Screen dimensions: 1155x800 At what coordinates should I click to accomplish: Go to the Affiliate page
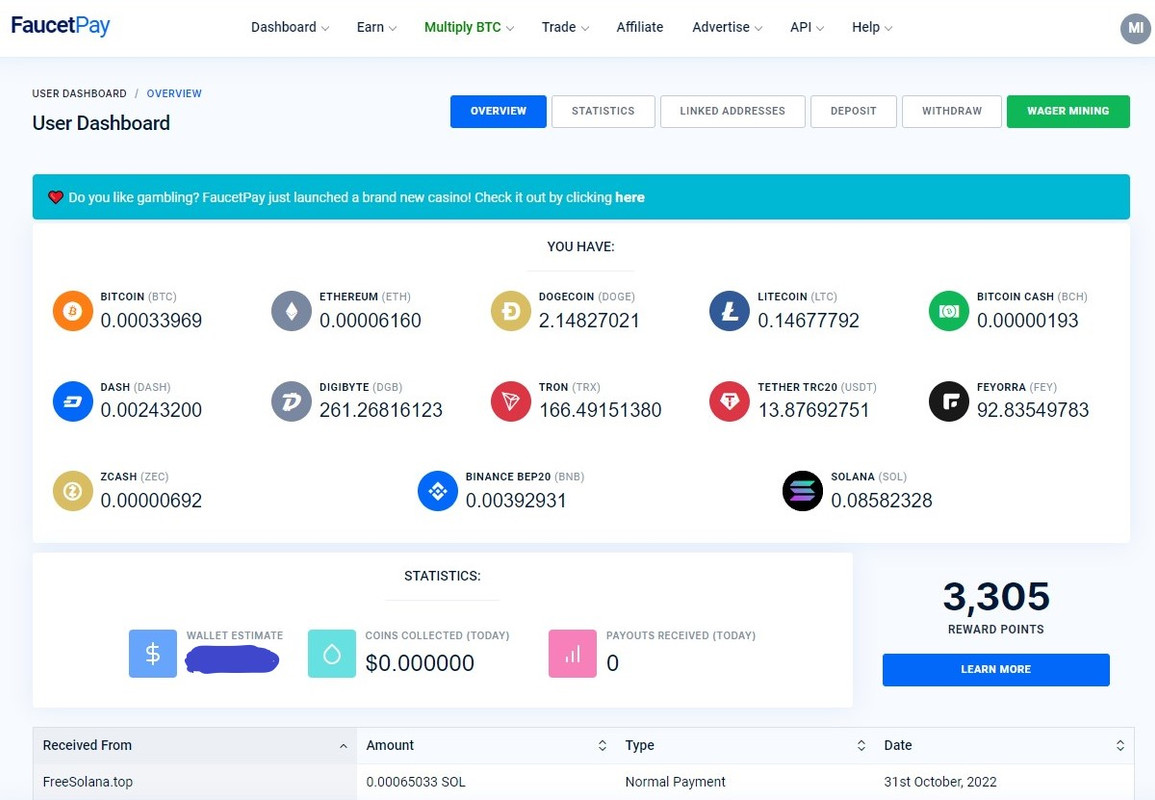[x=639, y=27]
